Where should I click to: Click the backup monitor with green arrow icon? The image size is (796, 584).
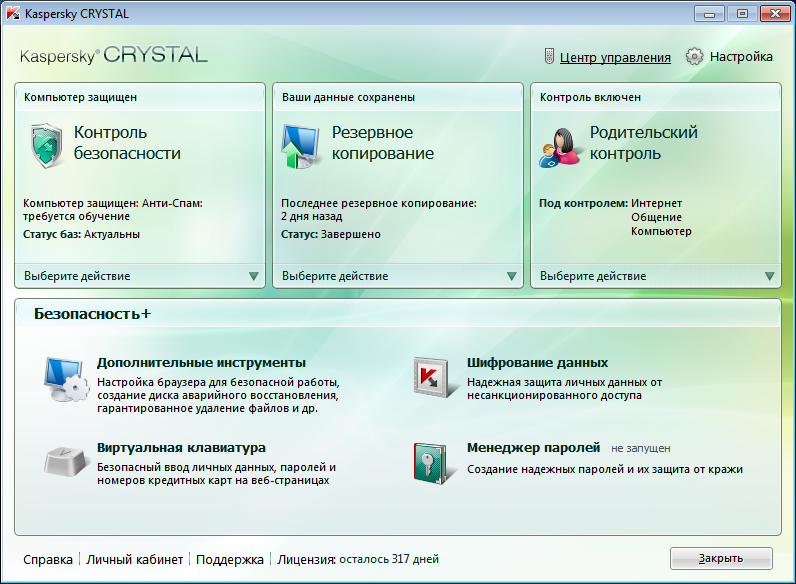click(x=300, y=146)
